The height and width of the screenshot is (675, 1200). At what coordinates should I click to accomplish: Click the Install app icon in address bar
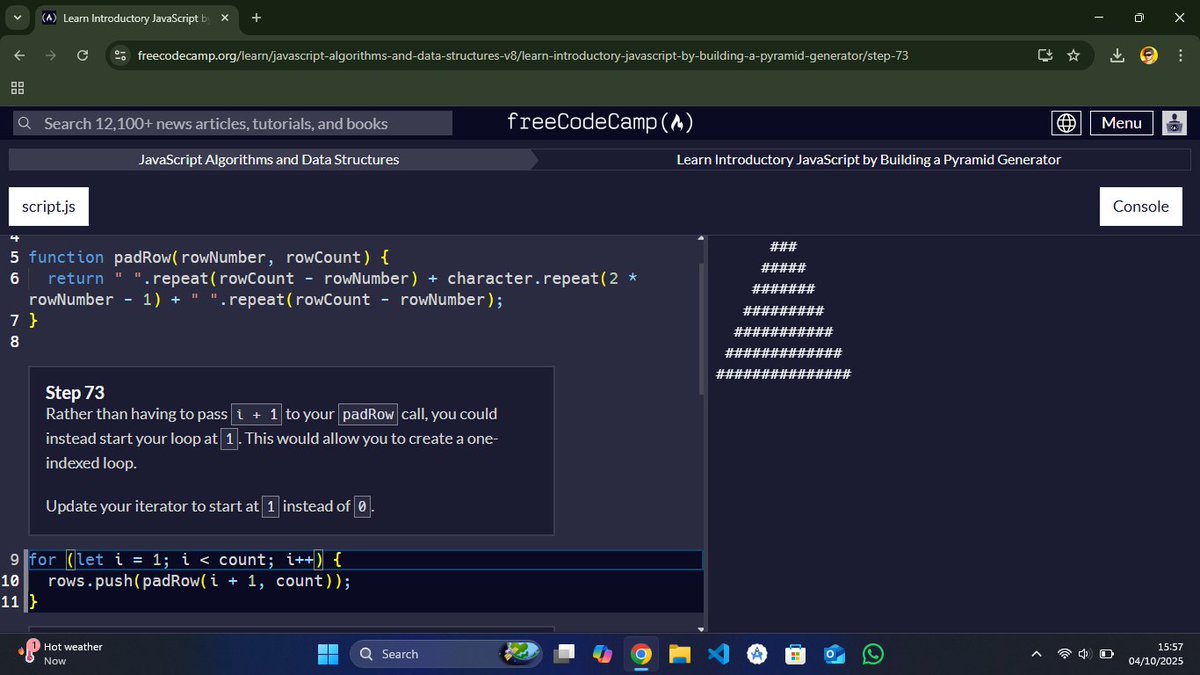pyautogui.click(x=1045, y=55)
